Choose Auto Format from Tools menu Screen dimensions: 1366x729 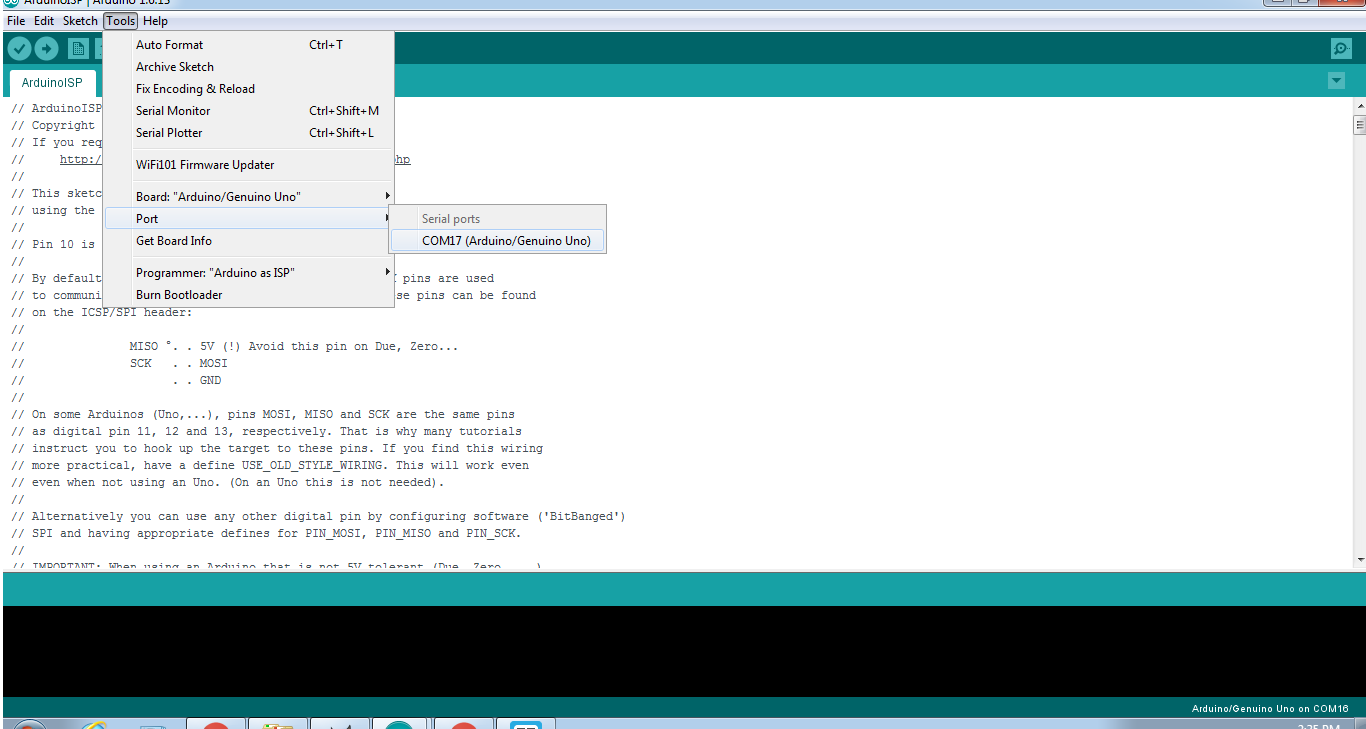point(249,45)
